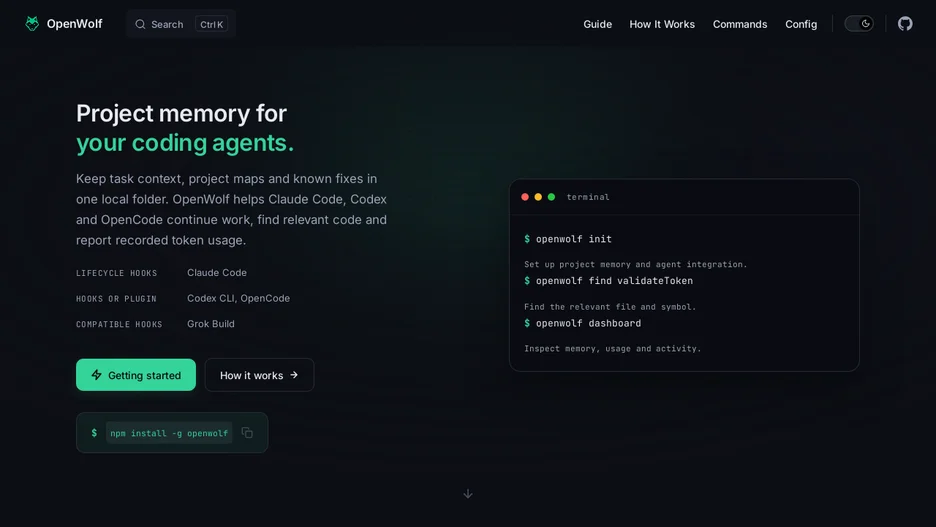Click the How it works button
This screenshot has height=527, width=936.
pyautogui.click(x=259, y=375)
